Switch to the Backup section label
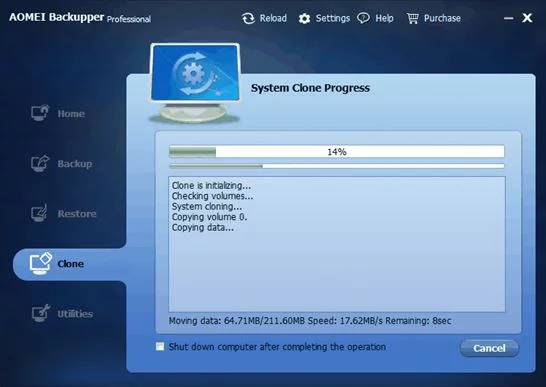Viewport: 546px width, 387px height. click(x=75, y=164)
